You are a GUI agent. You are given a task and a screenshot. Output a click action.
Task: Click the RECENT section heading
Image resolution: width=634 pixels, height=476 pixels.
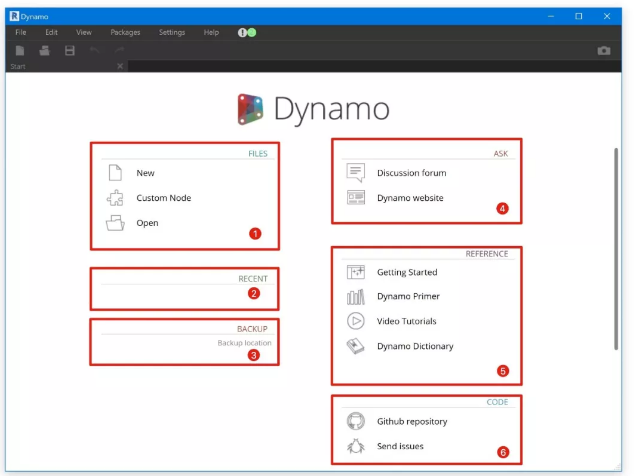click(x=253, y=279)
